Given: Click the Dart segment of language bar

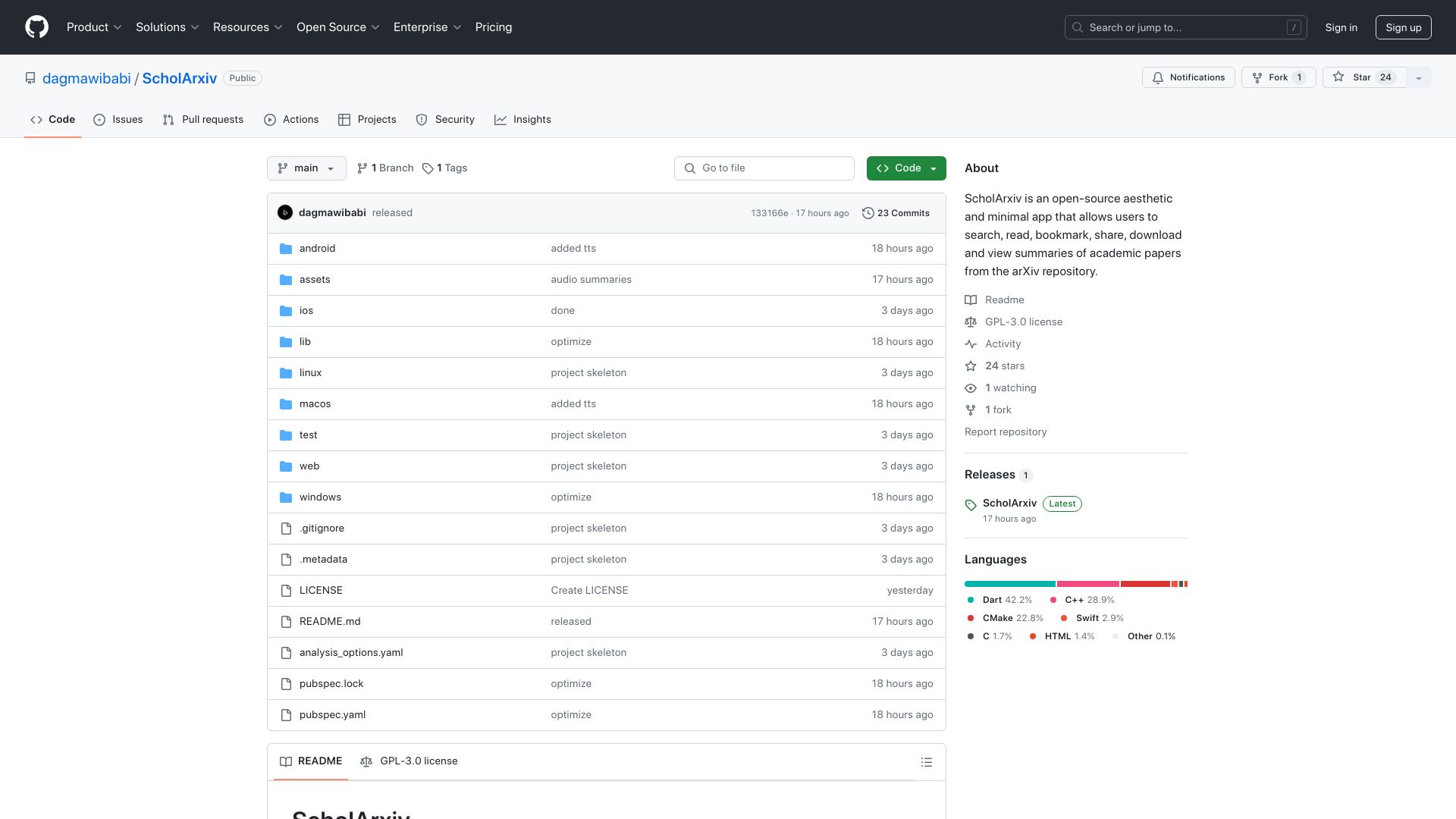Looking at the screenshot, I should (1009, 584).
